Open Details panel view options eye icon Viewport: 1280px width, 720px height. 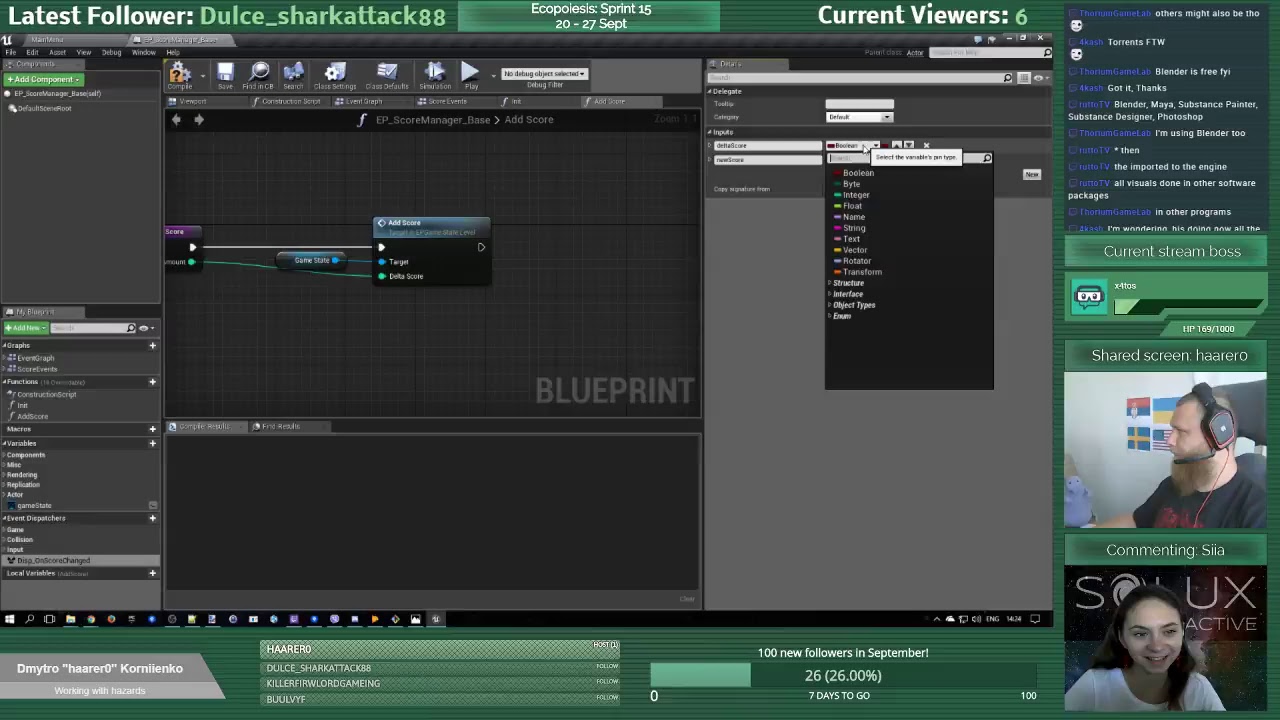(x=1039, y=78)
